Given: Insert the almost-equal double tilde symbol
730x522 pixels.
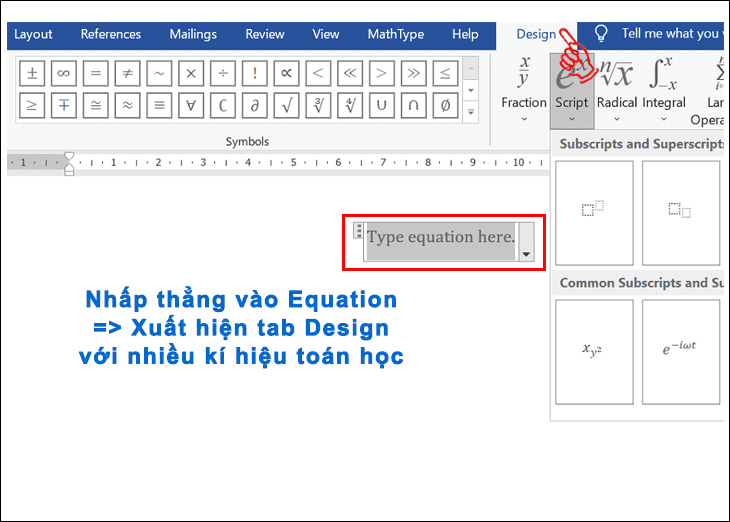Looking at the screenshot, I should click(127, 105).
